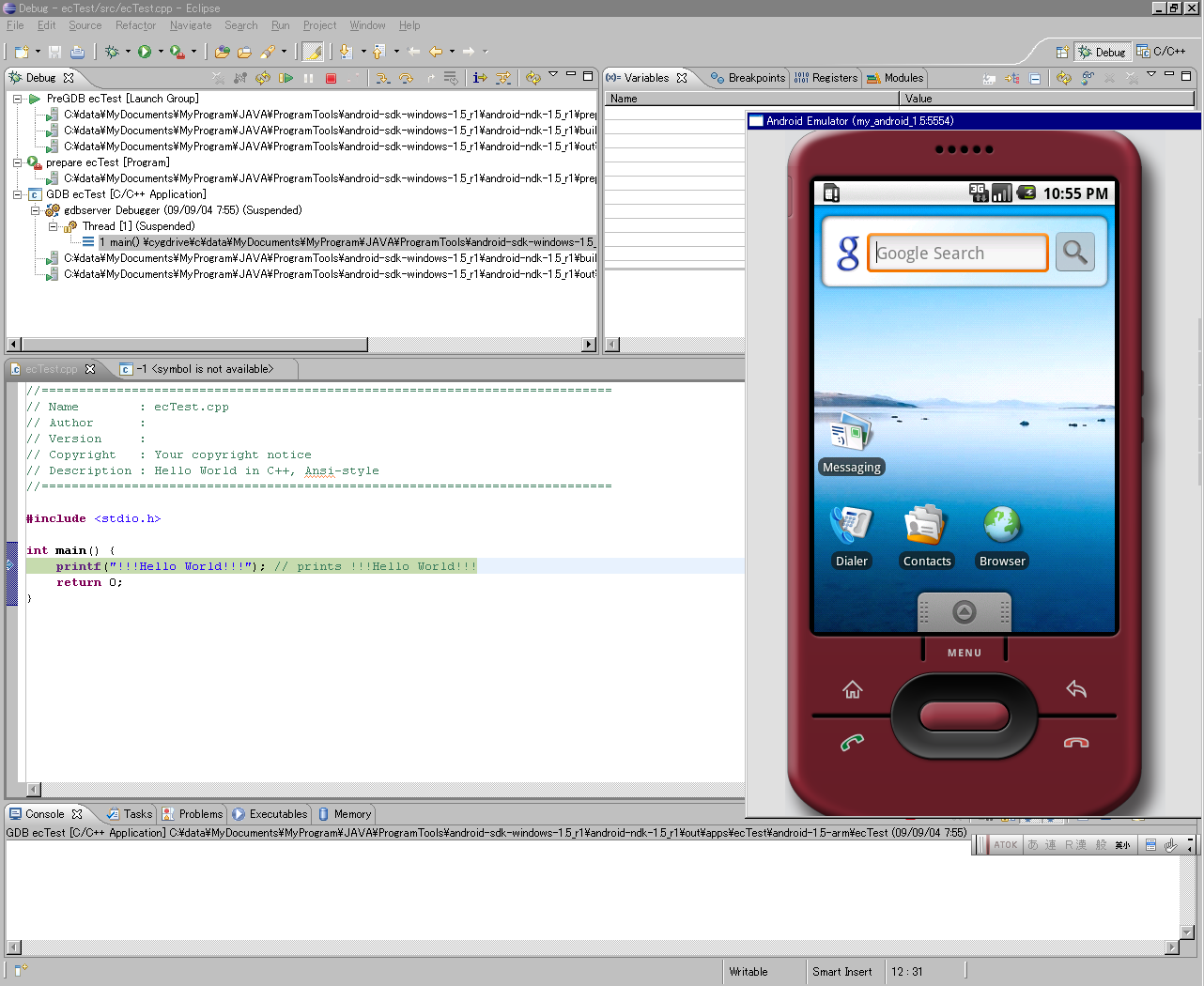Switch to the Modules tab
The height and width of the screenshot is (986, 1204).
point(895,78)
